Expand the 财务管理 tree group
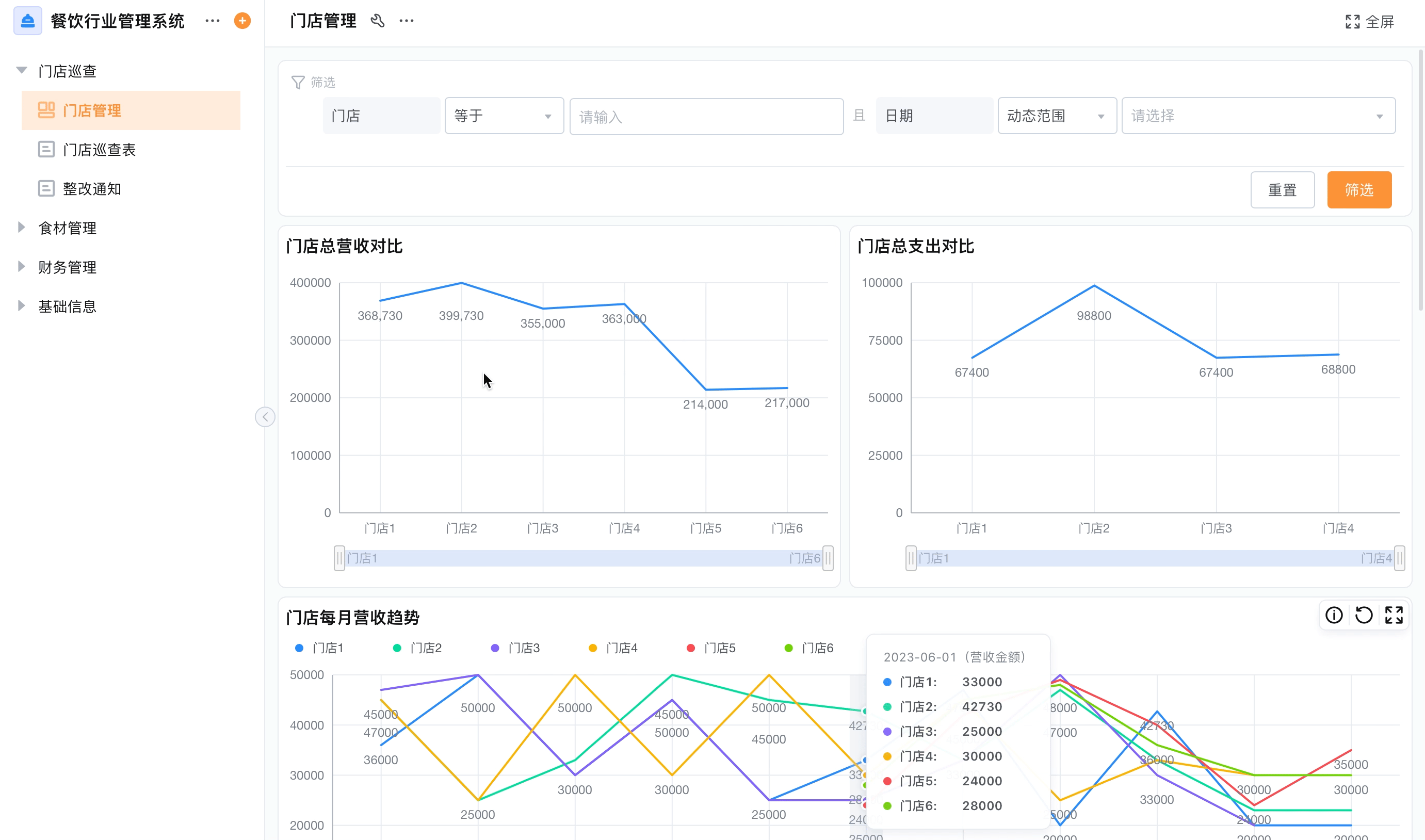Viewport: 1425px width, 840px height. click(x=22, y=267)
